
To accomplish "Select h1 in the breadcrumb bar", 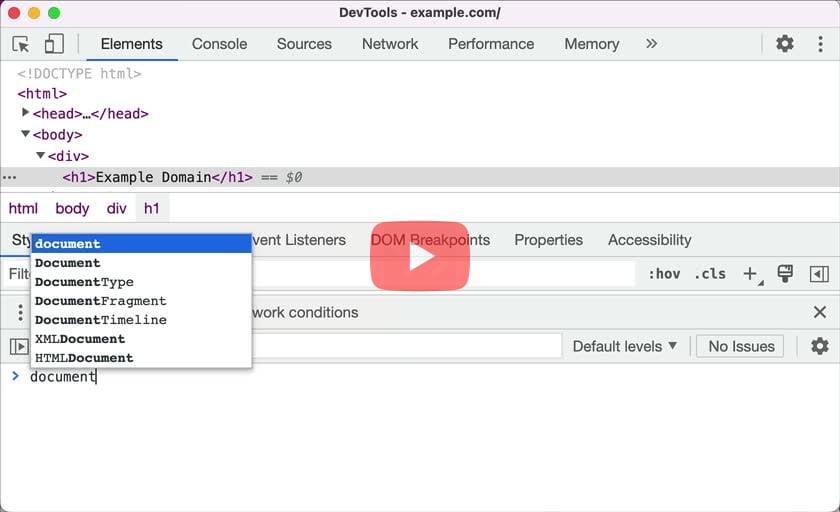I will pyautogui.click(x=152, y=208).
